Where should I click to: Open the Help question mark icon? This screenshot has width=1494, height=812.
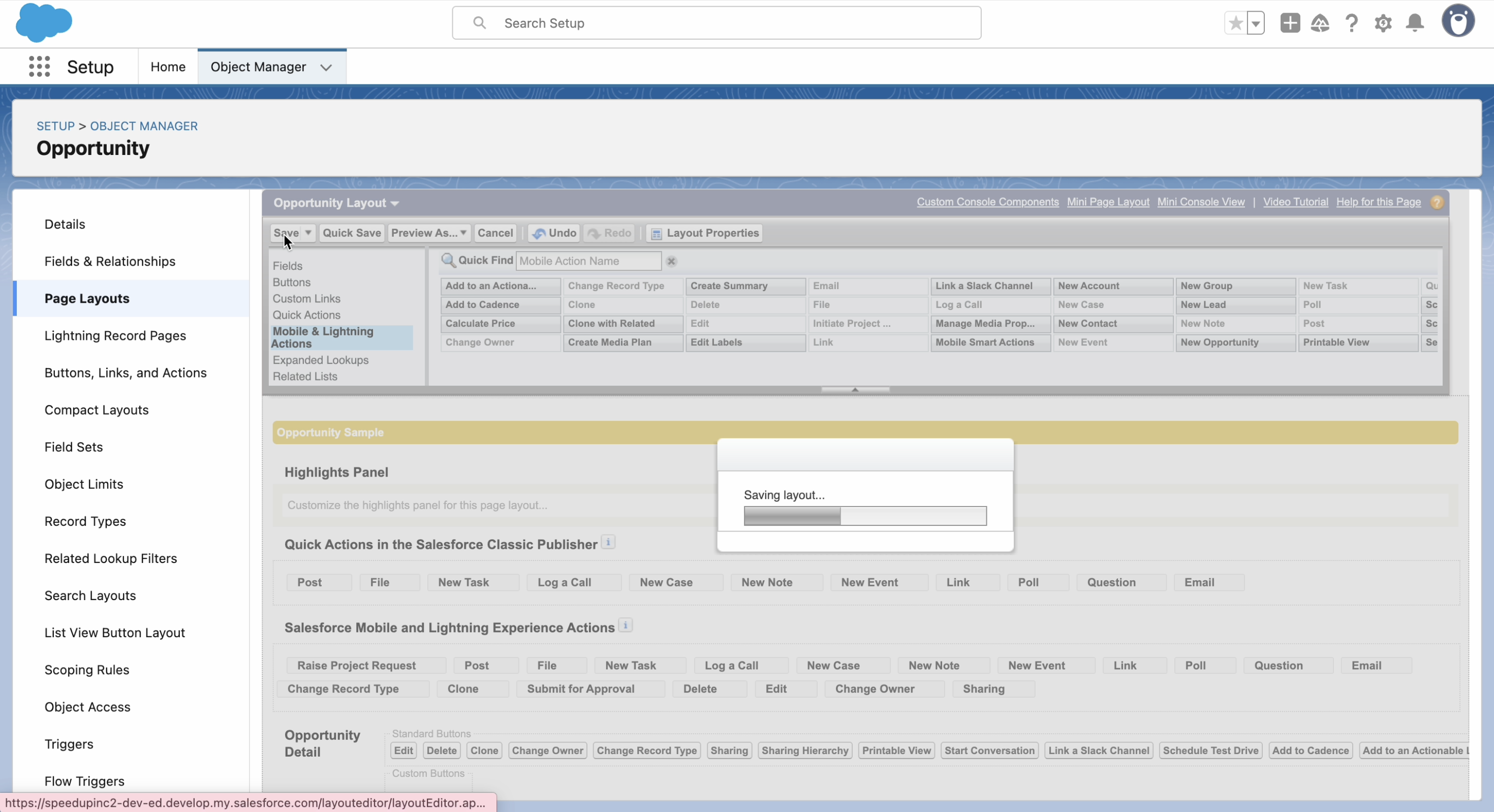point(1351,23)
